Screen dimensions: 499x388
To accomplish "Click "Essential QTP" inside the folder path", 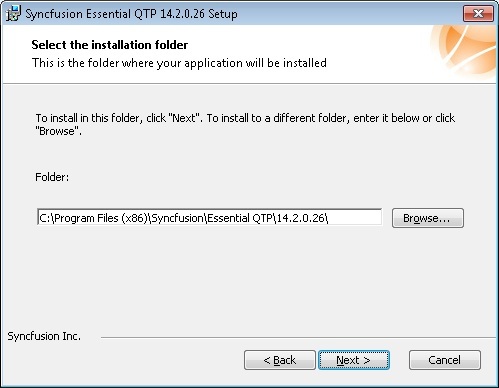I will [240, 218].
